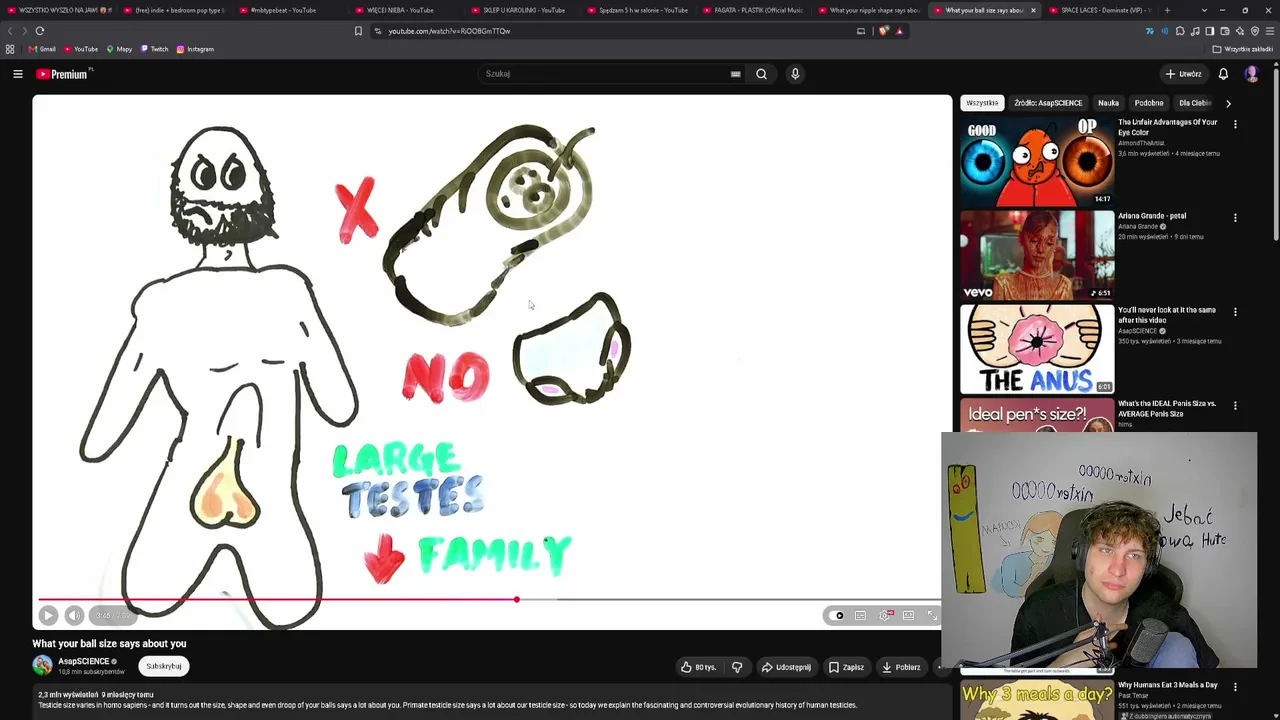
Task: Select the Wszystkie filter chip
Action: click(982, 103)
